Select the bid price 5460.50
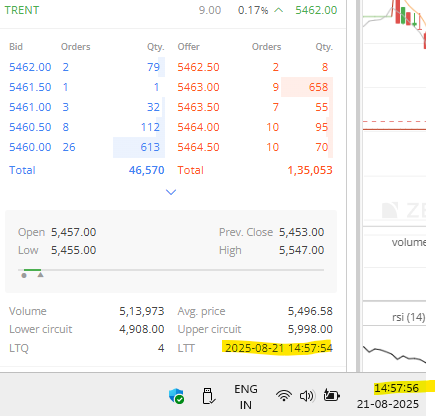436x416 pixels. [x=30, y=127]
